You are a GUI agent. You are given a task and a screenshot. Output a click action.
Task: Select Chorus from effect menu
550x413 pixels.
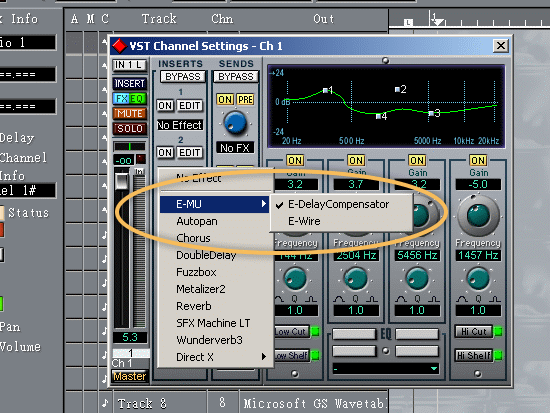(x=216, y=238)
